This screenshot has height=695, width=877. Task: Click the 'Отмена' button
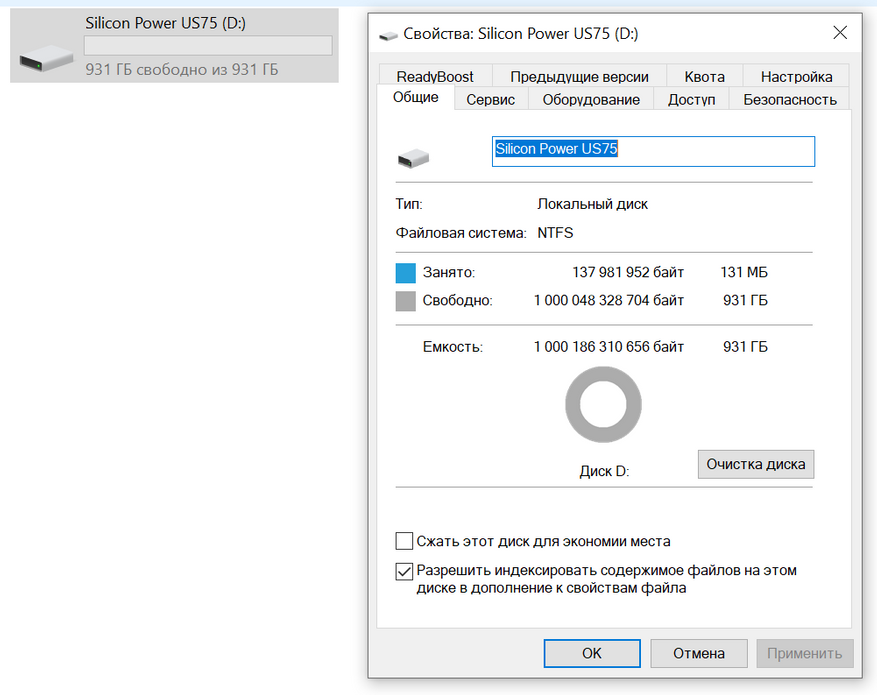(x=698, y=653)
